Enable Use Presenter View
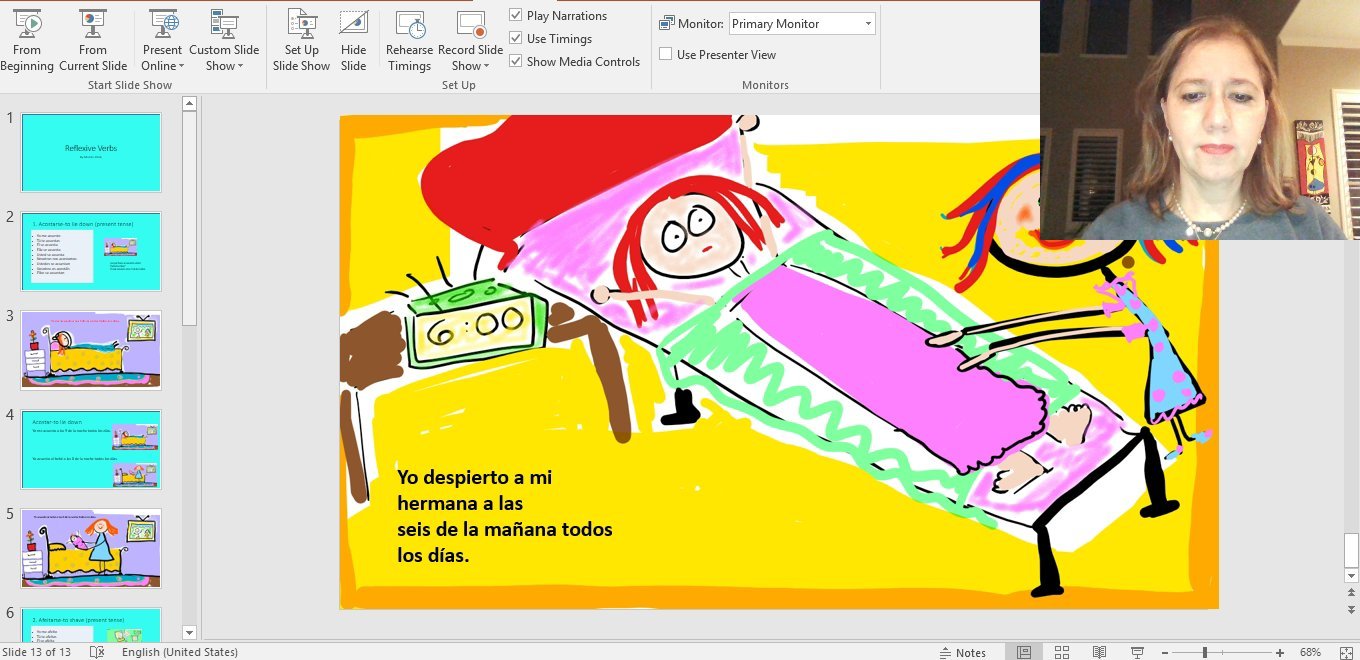The height and width of the screenshot is (660, 1360). (666, 55)
